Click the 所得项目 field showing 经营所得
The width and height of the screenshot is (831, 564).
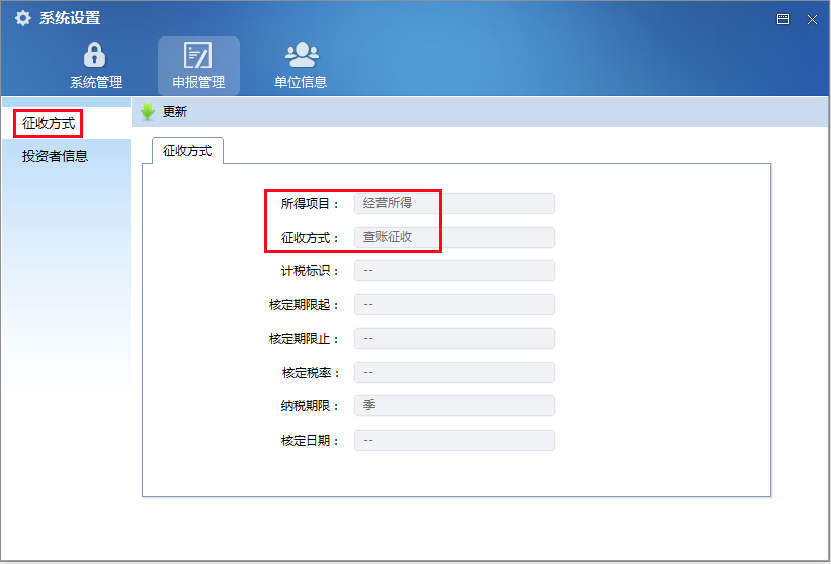click(x=454, y=204)
